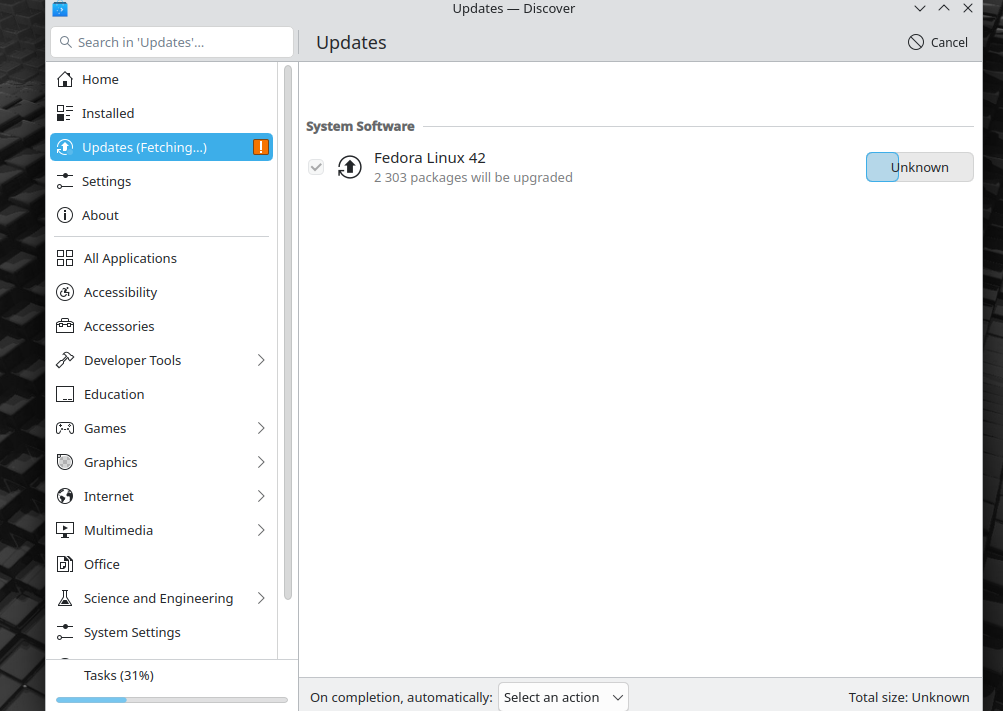Screen dimensions: 1003x711
Task: Click the Updates fetching arrow icon
Action: click(65, 147)
